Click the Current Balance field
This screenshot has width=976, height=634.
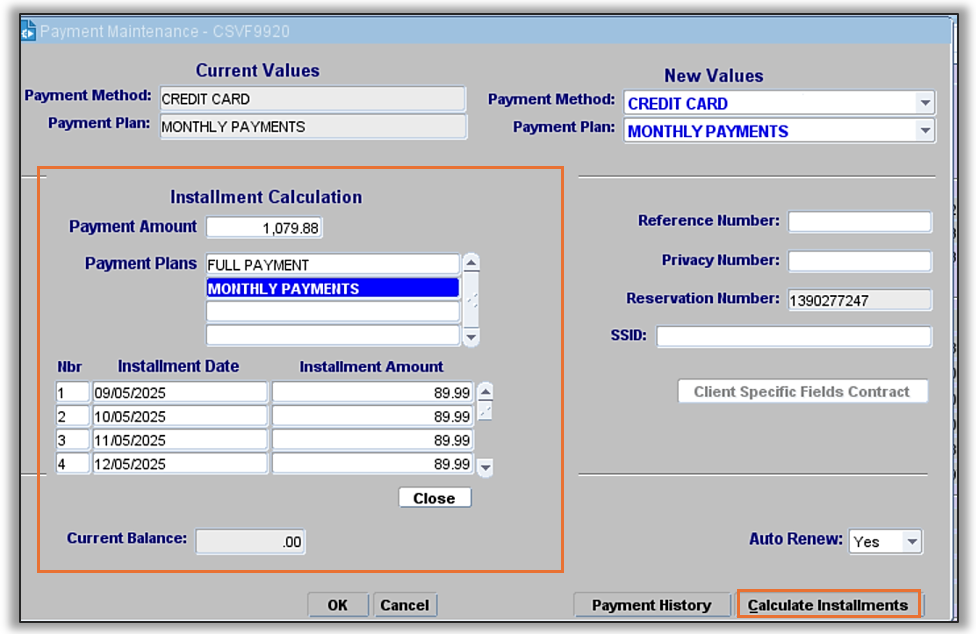click(250, 541)
